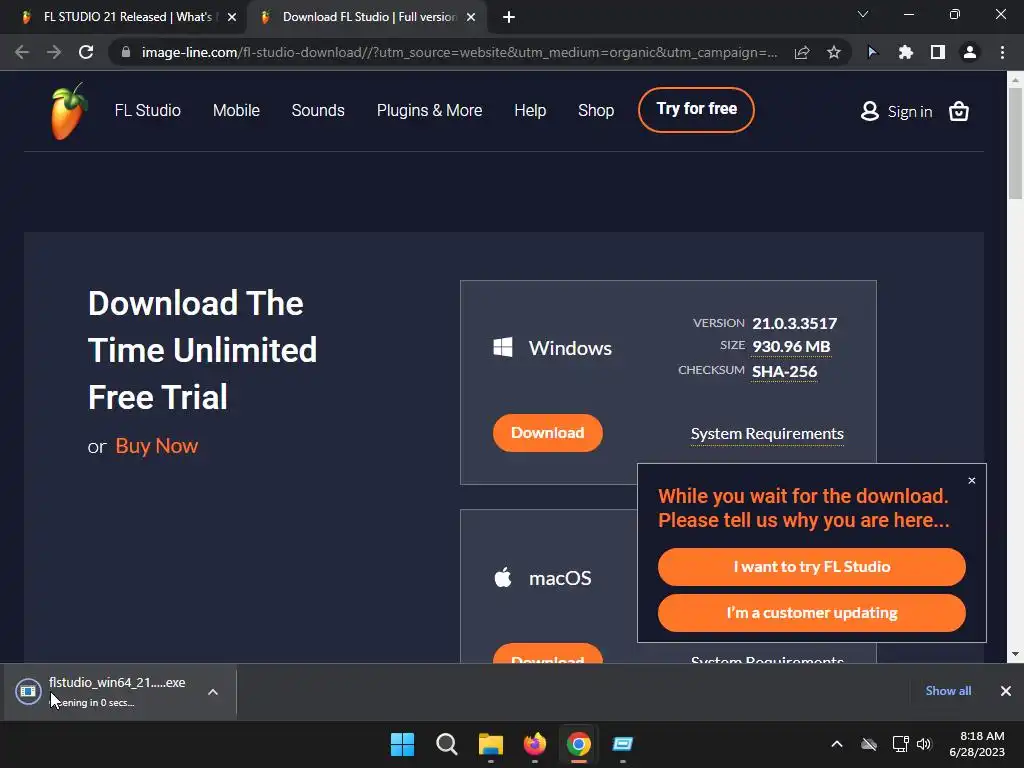This screenshot has width=1024, height=768.
Task: Open the shopping cart icon
Action: (x=958, y=112)
